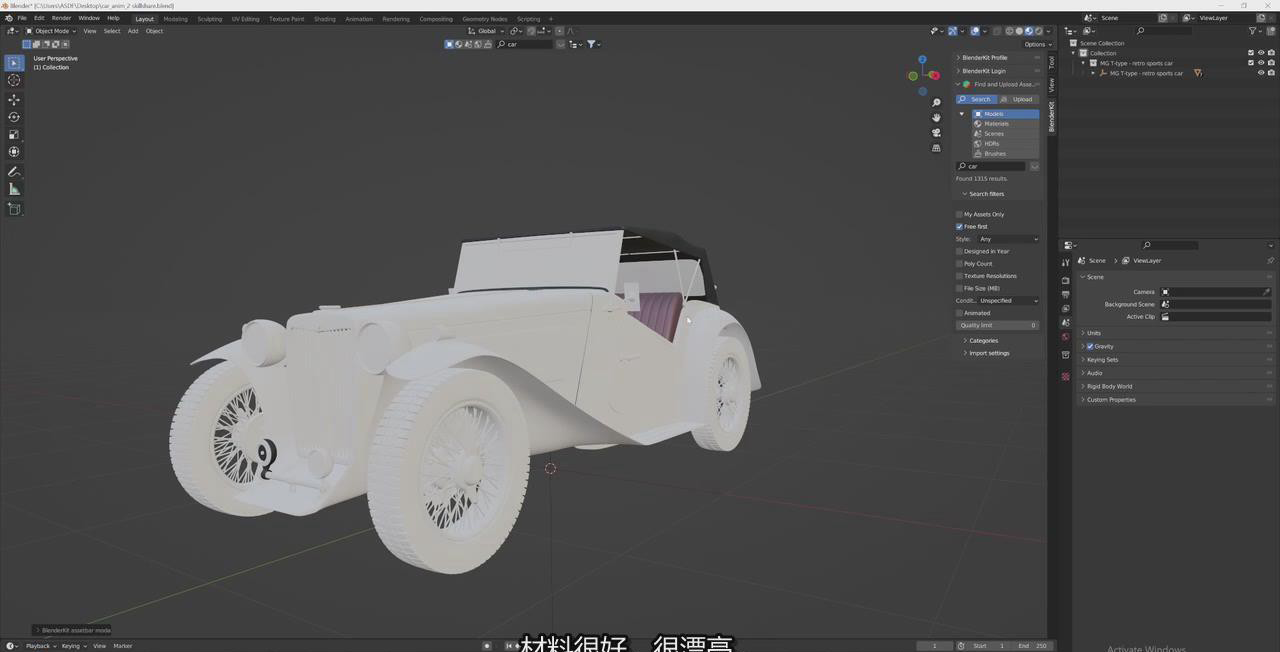Uncheck the Free first checkbox

coord(959,227)
